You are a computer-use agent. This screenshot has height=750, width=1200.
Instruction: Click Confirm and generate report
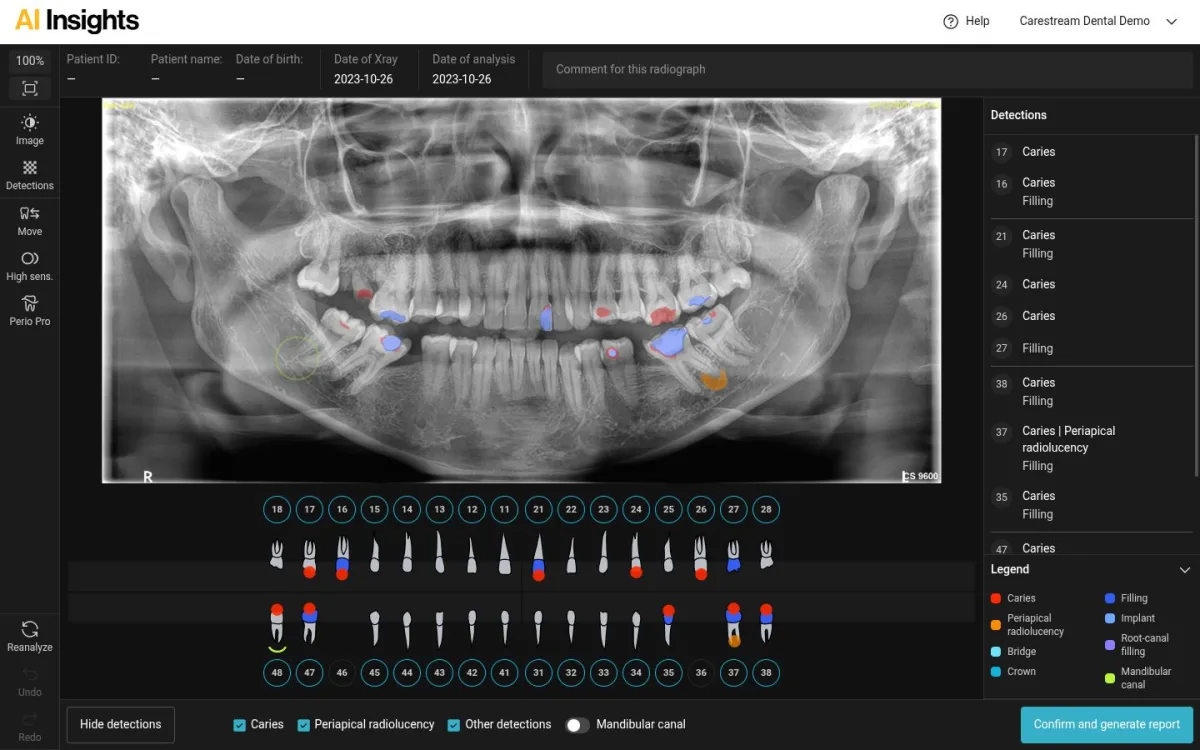[x=1107, y=725]
